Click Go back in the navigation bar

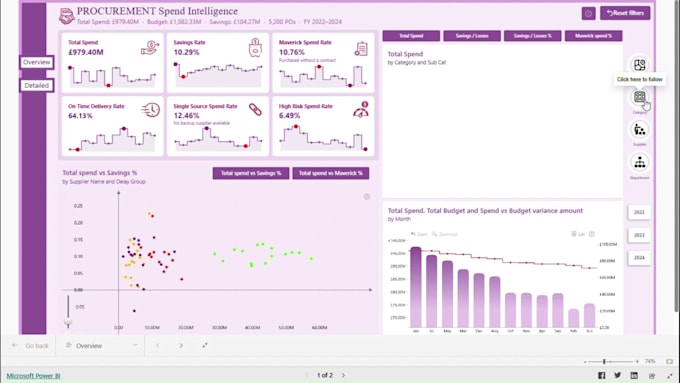30,346
